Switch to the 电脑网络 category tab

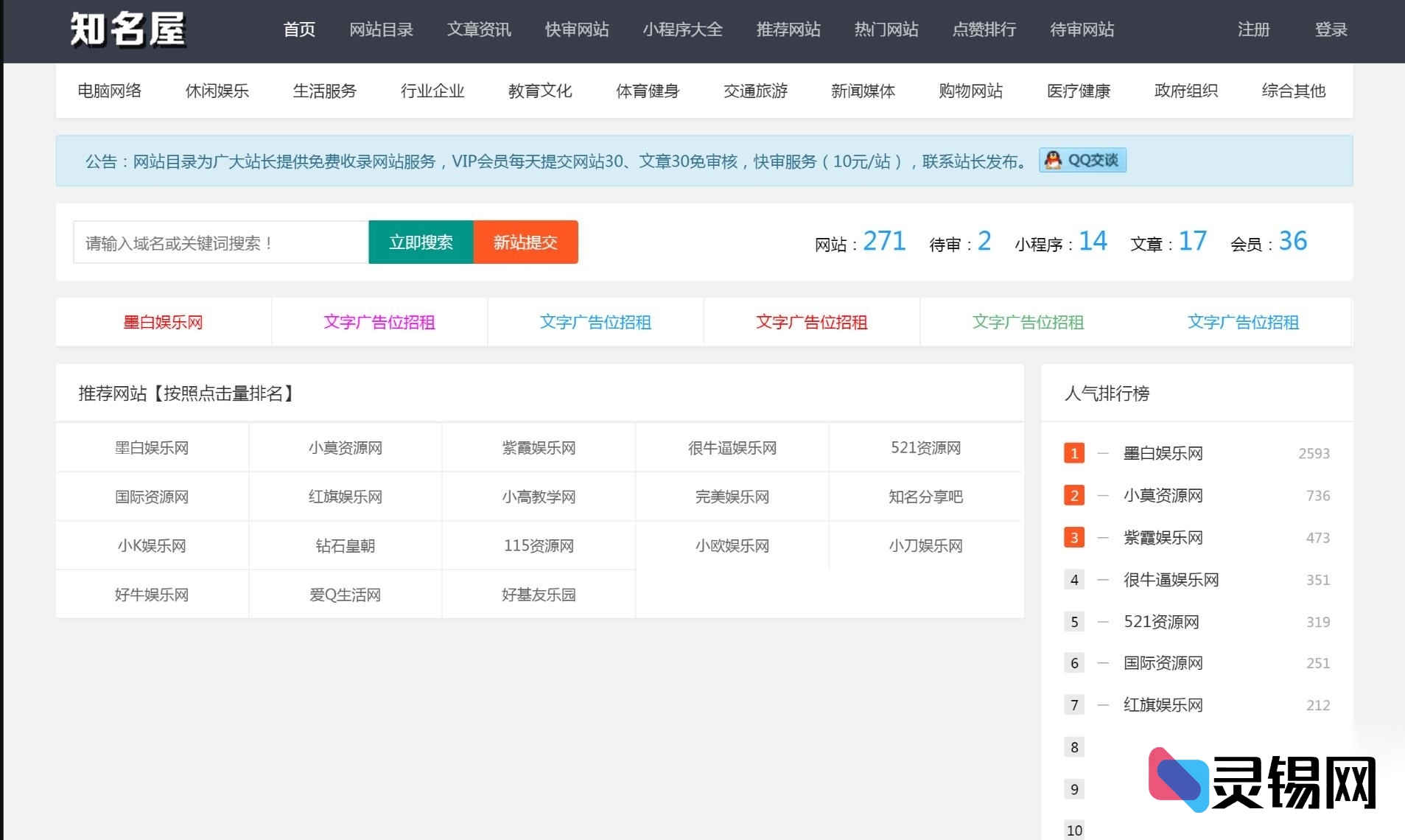(109, 91)
